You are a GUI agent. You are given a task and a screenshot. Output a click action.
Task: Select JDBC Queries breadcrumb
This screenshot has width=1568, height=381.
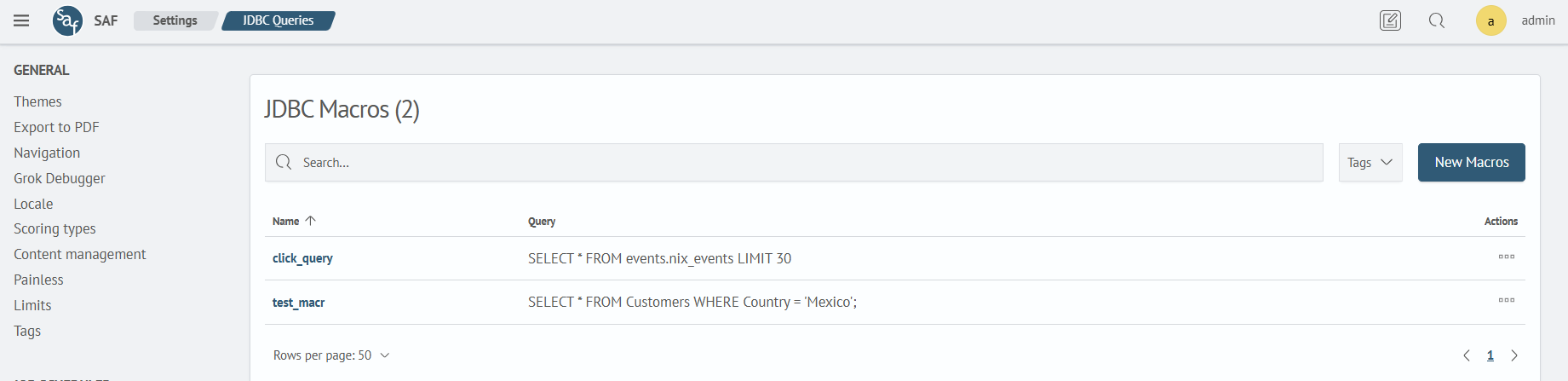pyautogui.click(x=279, y=20)
